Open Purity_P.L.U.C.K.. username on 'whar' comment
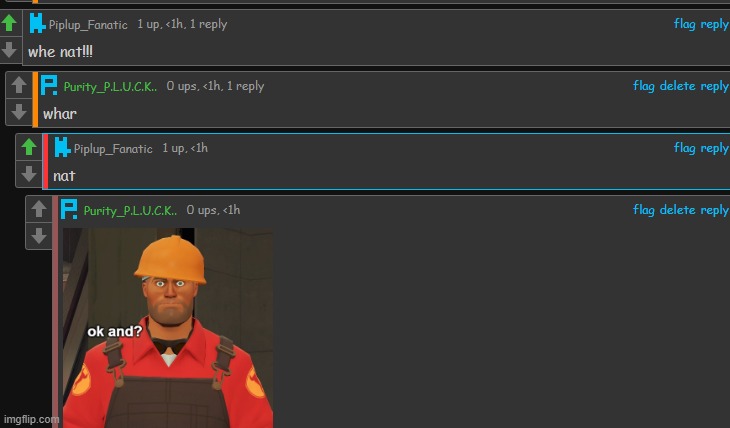This screenshot has height=428, width=730. coord(110,87)
